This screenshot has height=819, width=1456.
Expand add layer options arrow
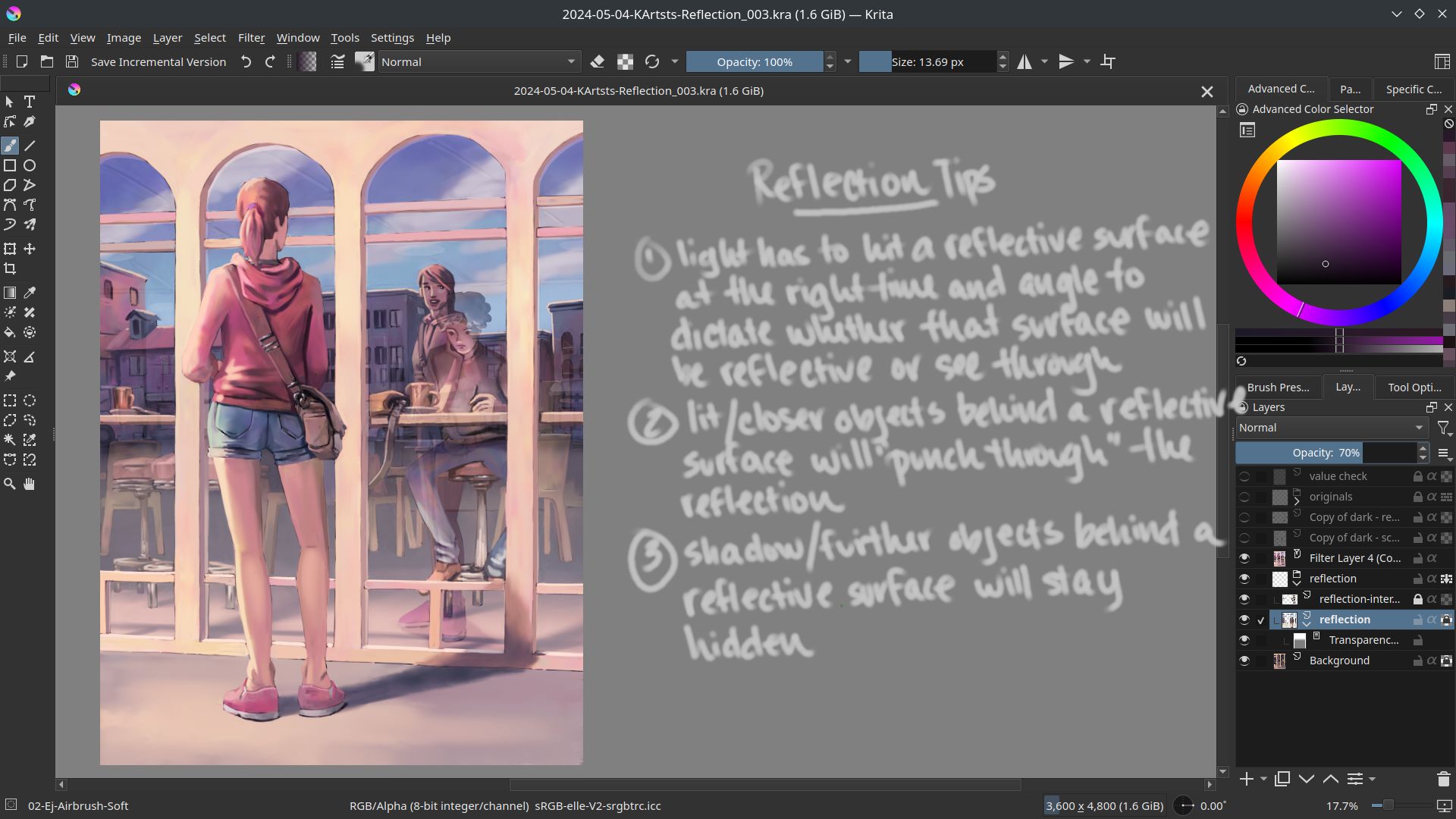[1263, 779]
